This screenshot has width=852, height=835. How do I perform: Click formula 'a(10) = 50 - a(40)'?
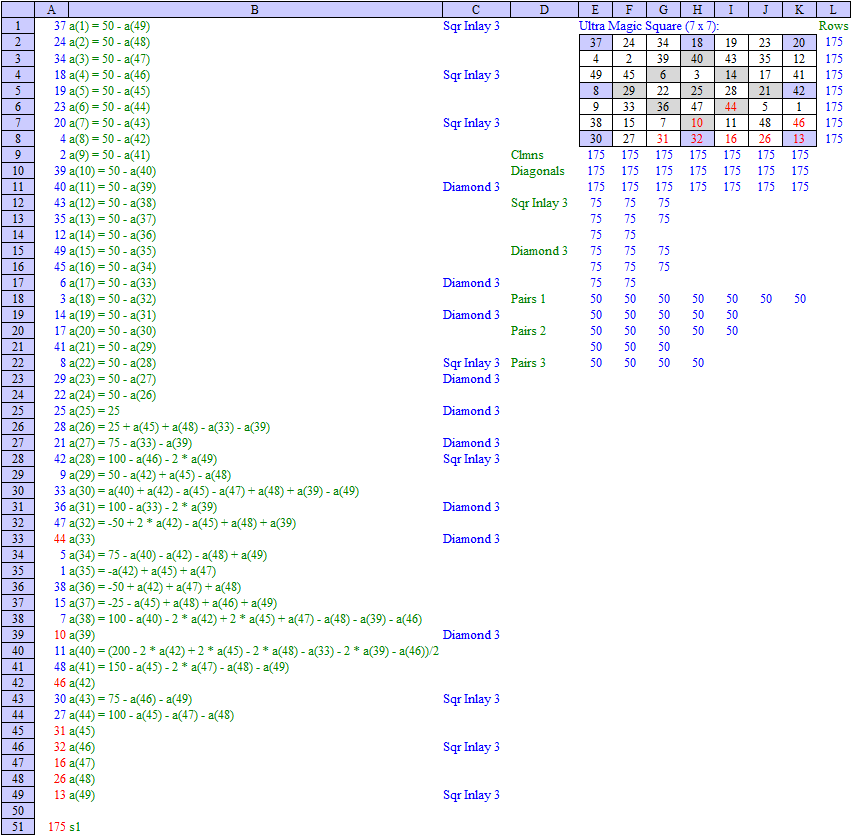point(112,171)
